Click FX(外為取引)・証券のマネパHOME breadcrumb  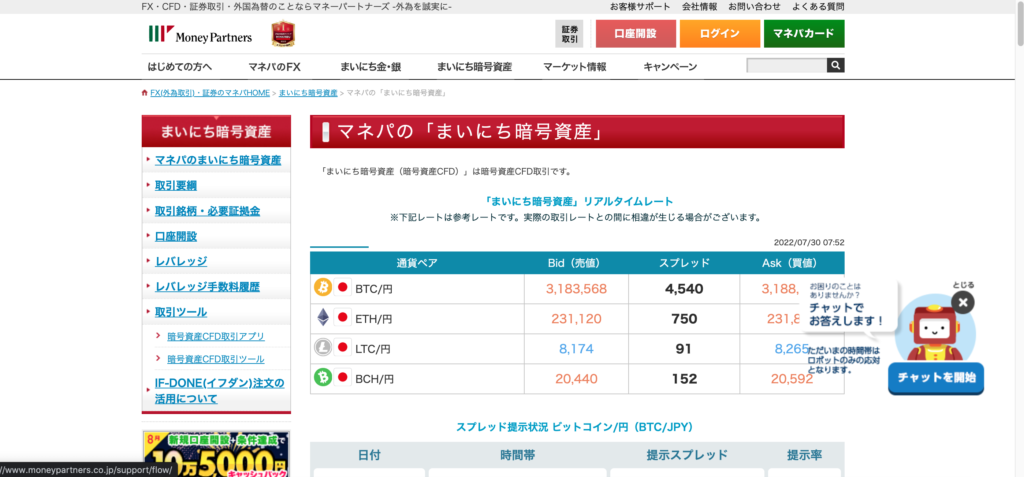tap(210, 93)
